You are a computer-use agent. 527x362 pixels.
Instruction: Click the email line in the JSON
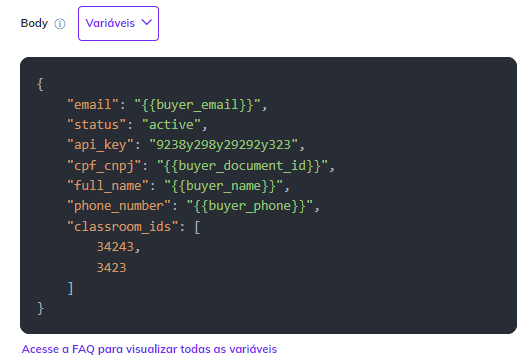click(167, 105)
